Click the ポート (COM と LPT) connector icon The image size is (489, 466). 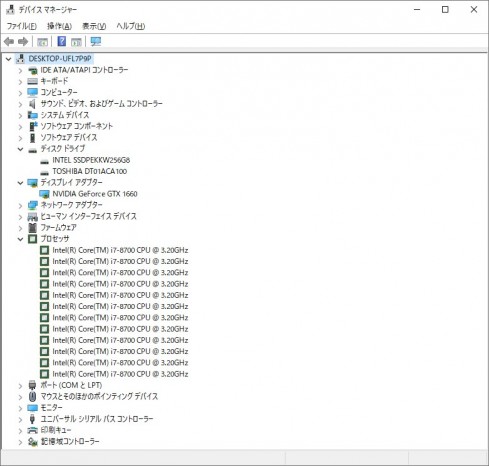tap(32, 385)
